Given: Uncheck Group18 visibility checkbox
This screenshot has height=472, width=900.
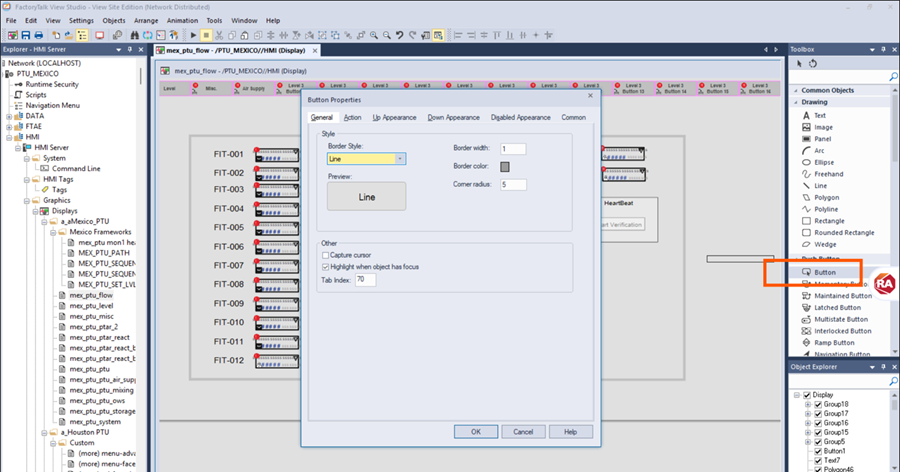Looking at the screenshot, I should pyautogui.click(x=818, y=404).
